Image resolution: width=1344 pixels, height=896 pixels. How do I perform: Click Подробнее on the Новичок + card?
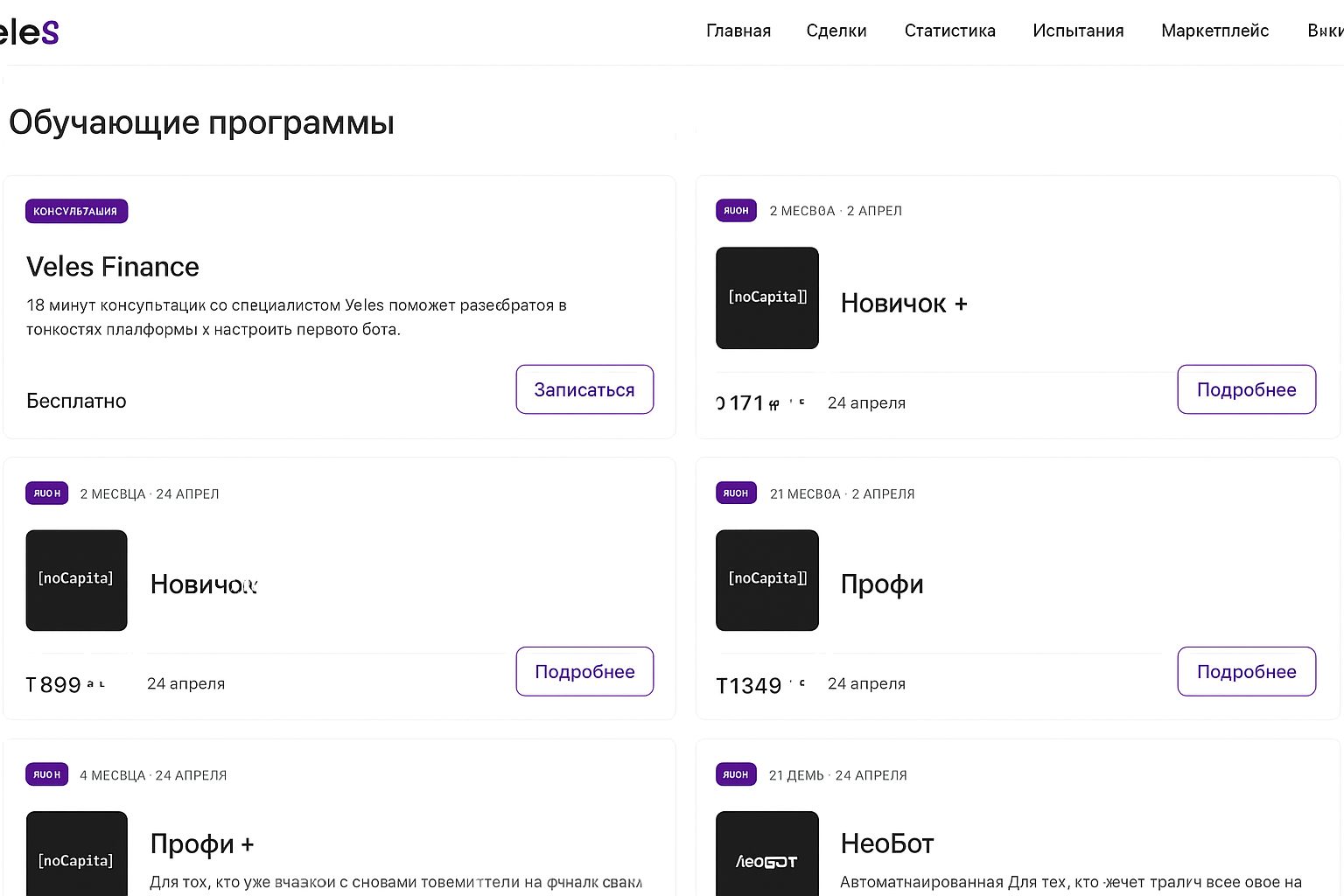[1246, 389]
